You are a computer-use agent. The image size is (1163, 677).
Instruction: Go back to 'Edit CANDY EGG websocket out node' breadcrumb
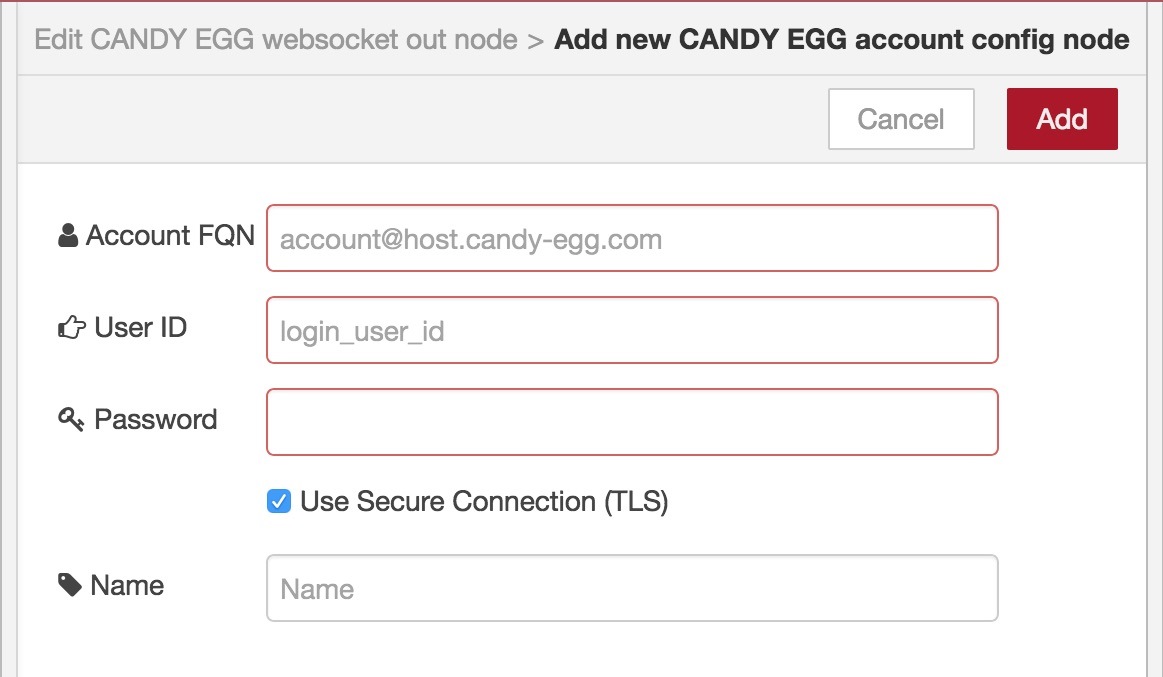[x=276, y=39]
